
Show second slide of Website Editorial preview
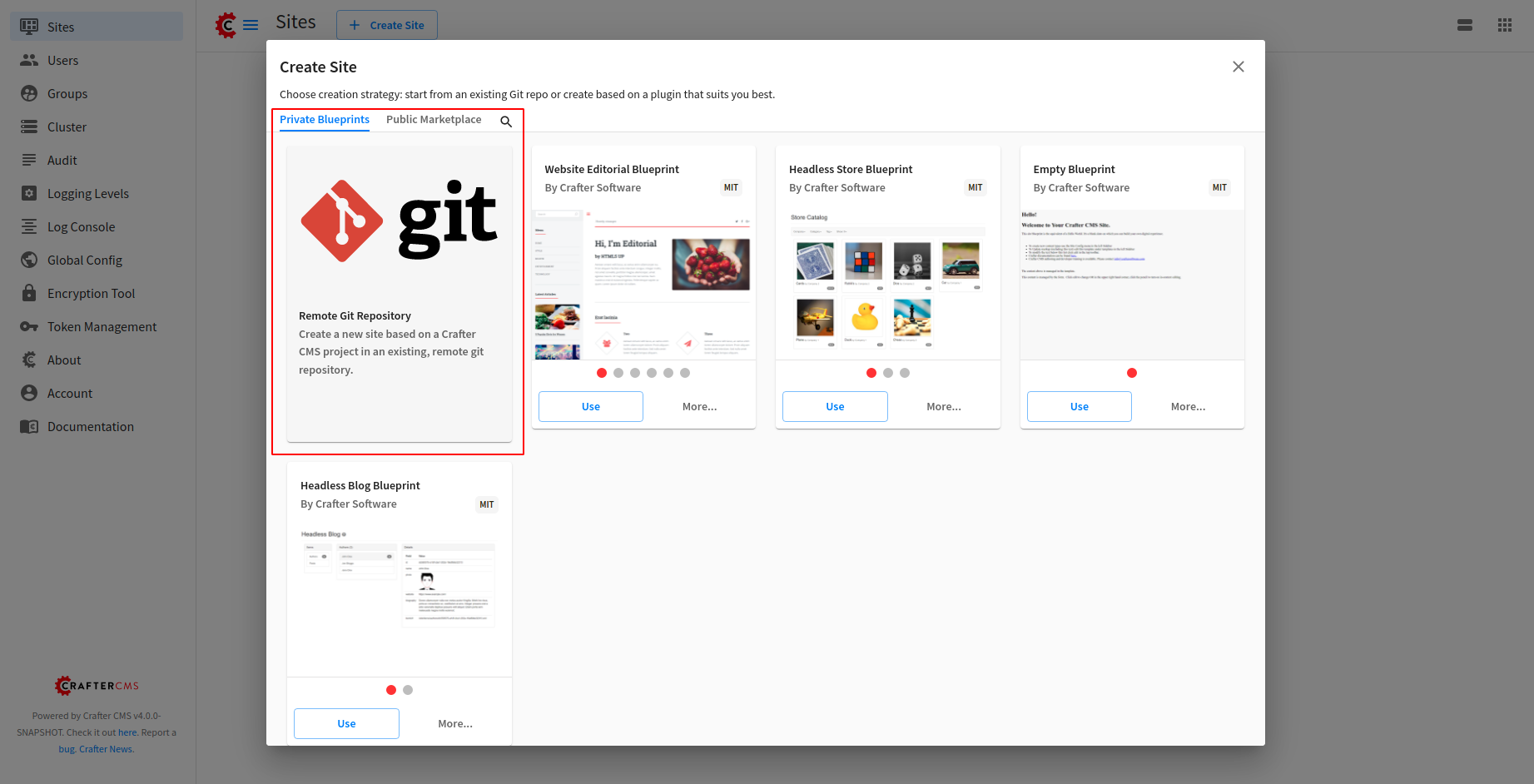point(618,373)
